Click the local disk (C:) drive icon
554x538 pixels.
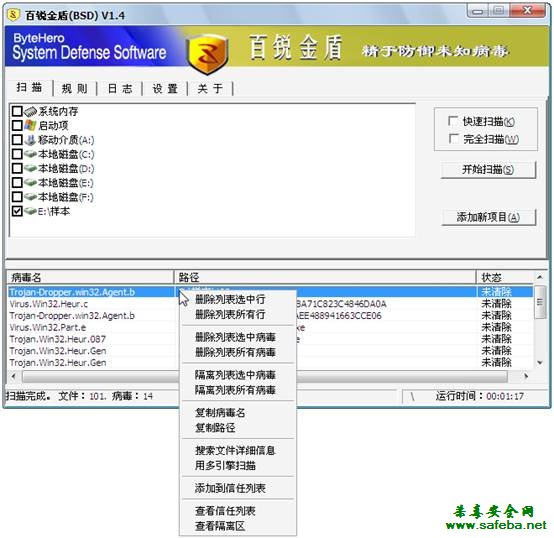(30, 154)
